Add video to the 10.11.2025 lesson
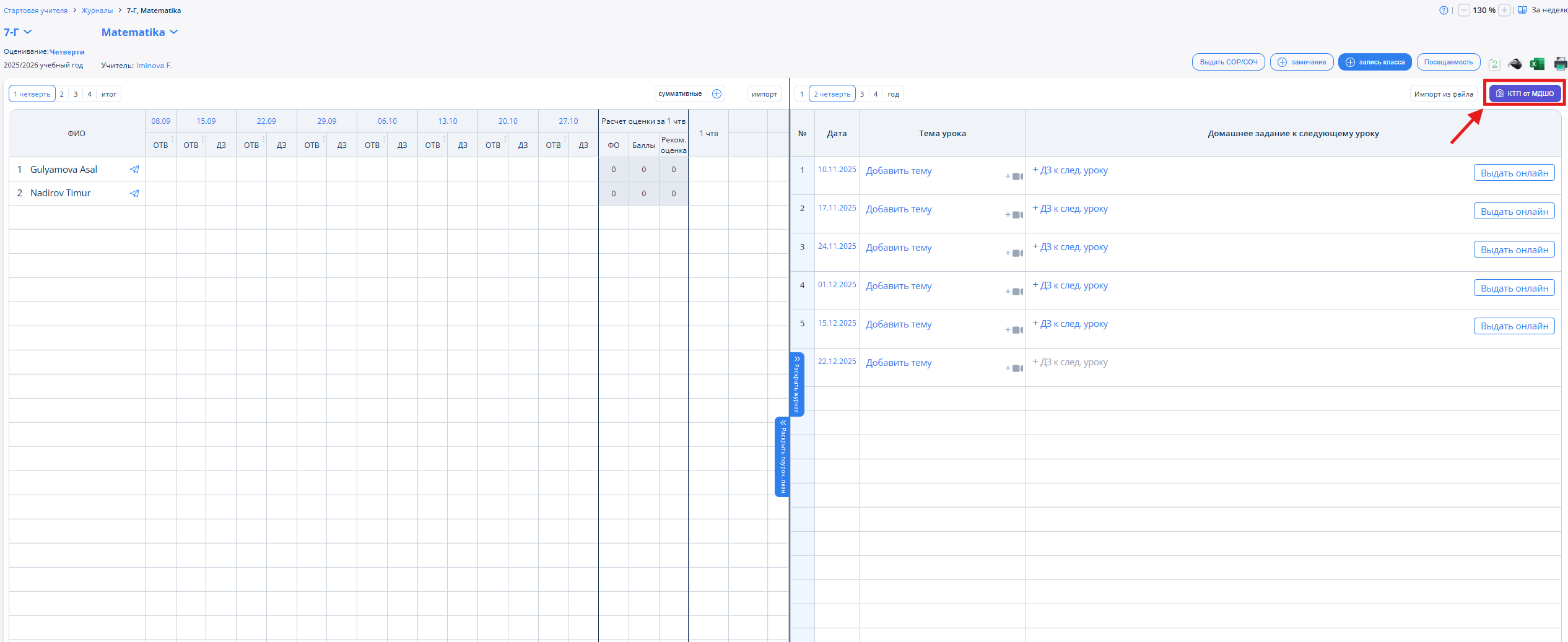Image resolution: width=1568 pixels, height=642 pixels. tap(1014, 177)
